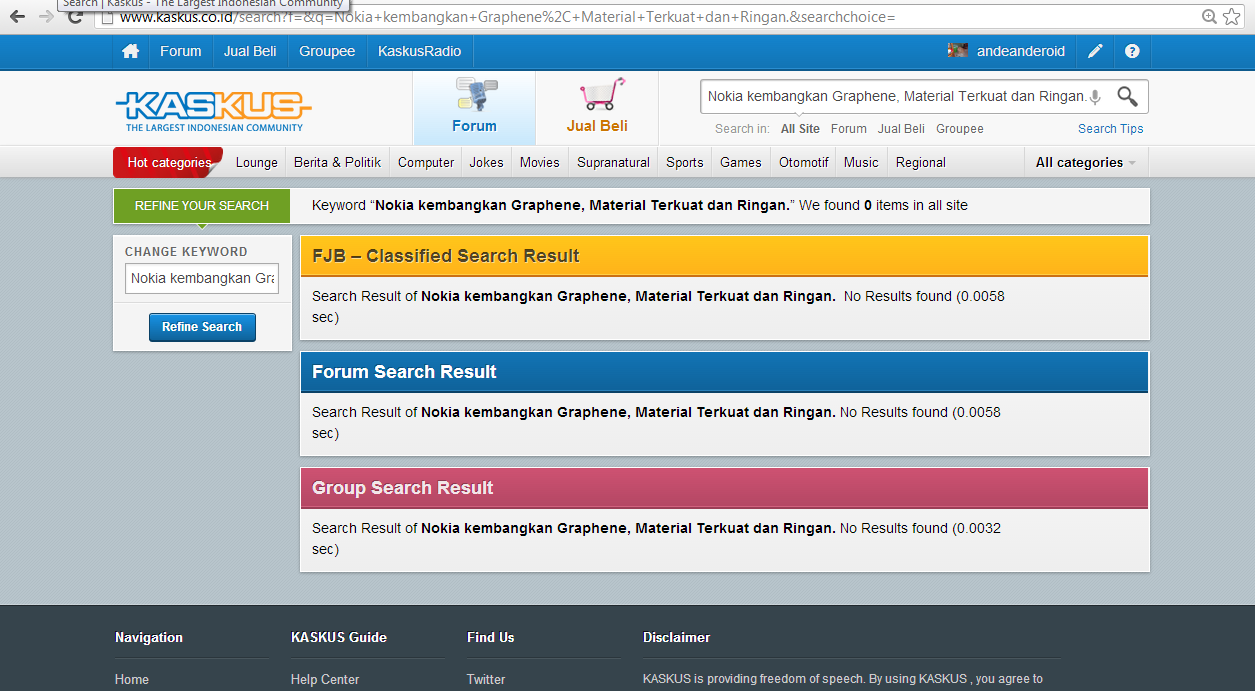Image resolution: width=1255 pixels, height=691 pixels.
Task: Click the Refine Your Search header
Action: (202, 206)
